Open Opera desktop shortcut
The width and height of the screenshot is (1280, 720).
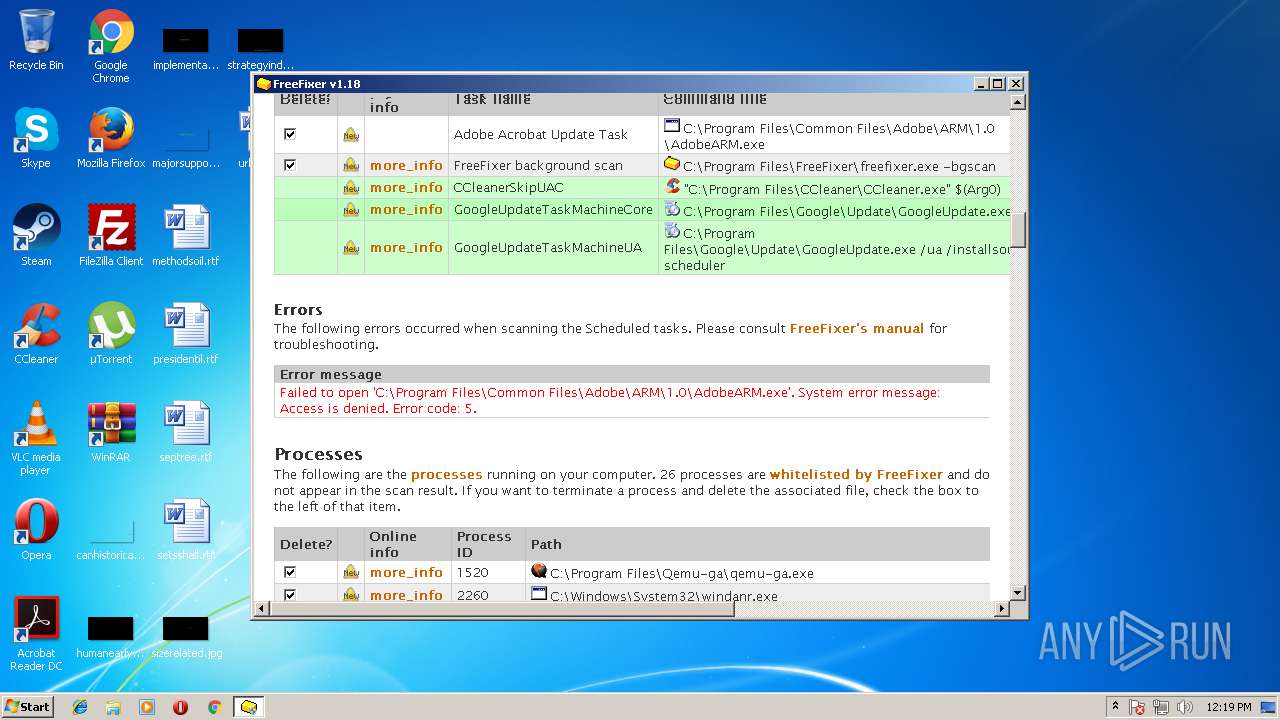click(x=36, y=530)
